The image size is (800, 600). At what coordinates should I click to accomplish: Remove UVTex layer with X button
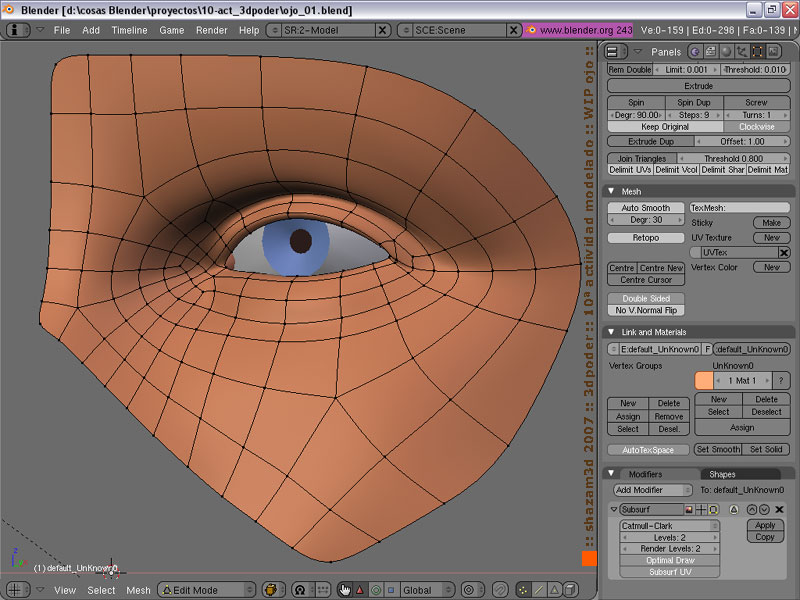783,253
